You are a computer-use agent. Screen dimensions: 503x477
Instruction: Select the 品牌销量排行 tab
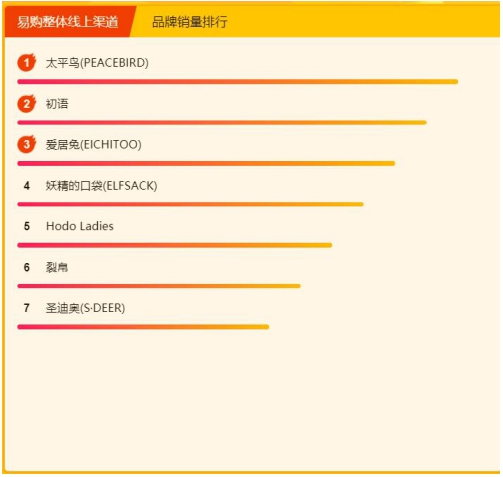(x=190, y=22)
